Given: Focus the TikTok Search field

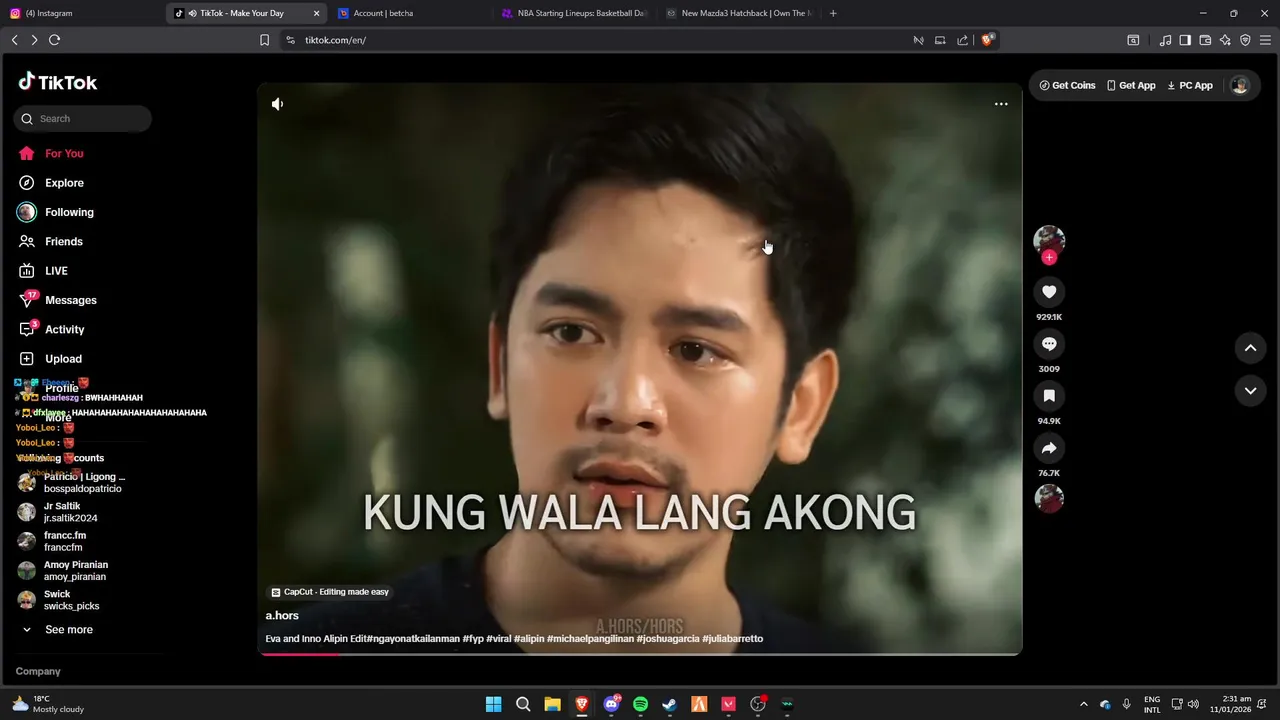Looking at the screenshot, I should 83,118.
